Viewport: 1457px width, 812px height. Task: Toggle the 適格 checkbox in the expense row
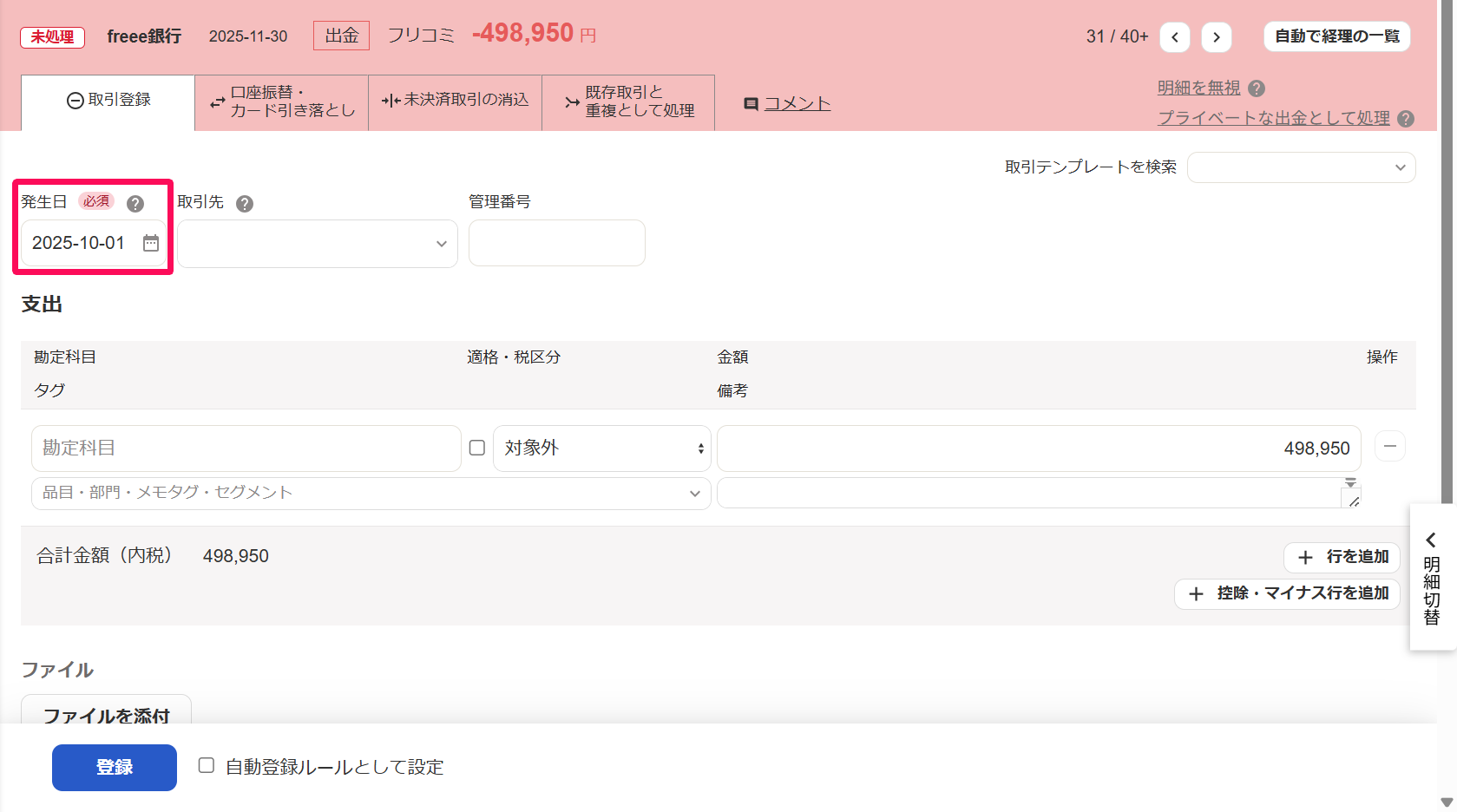click(x=477, y=448)
